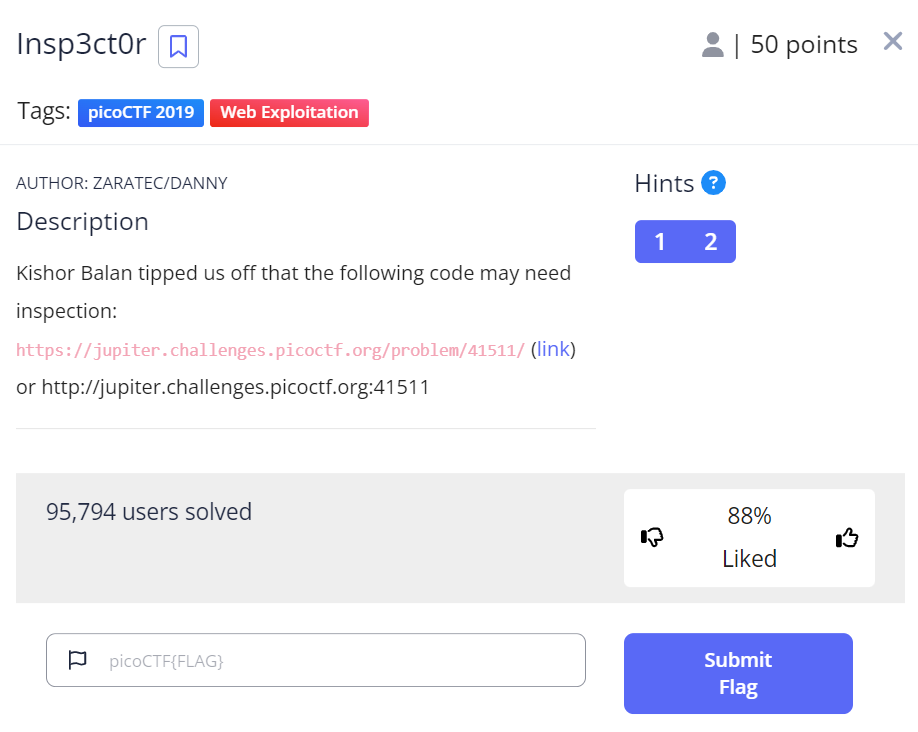The image size is (918, 732).
Task: Click the picoCTF{FLAG} input field
Action: pyautogui.click(x=315, y=660)
